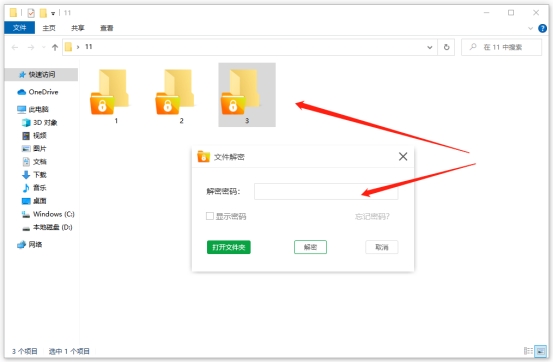The image size is (554, 362).
Task: Click the 打开文件夹 button
Action: [229, 247]
